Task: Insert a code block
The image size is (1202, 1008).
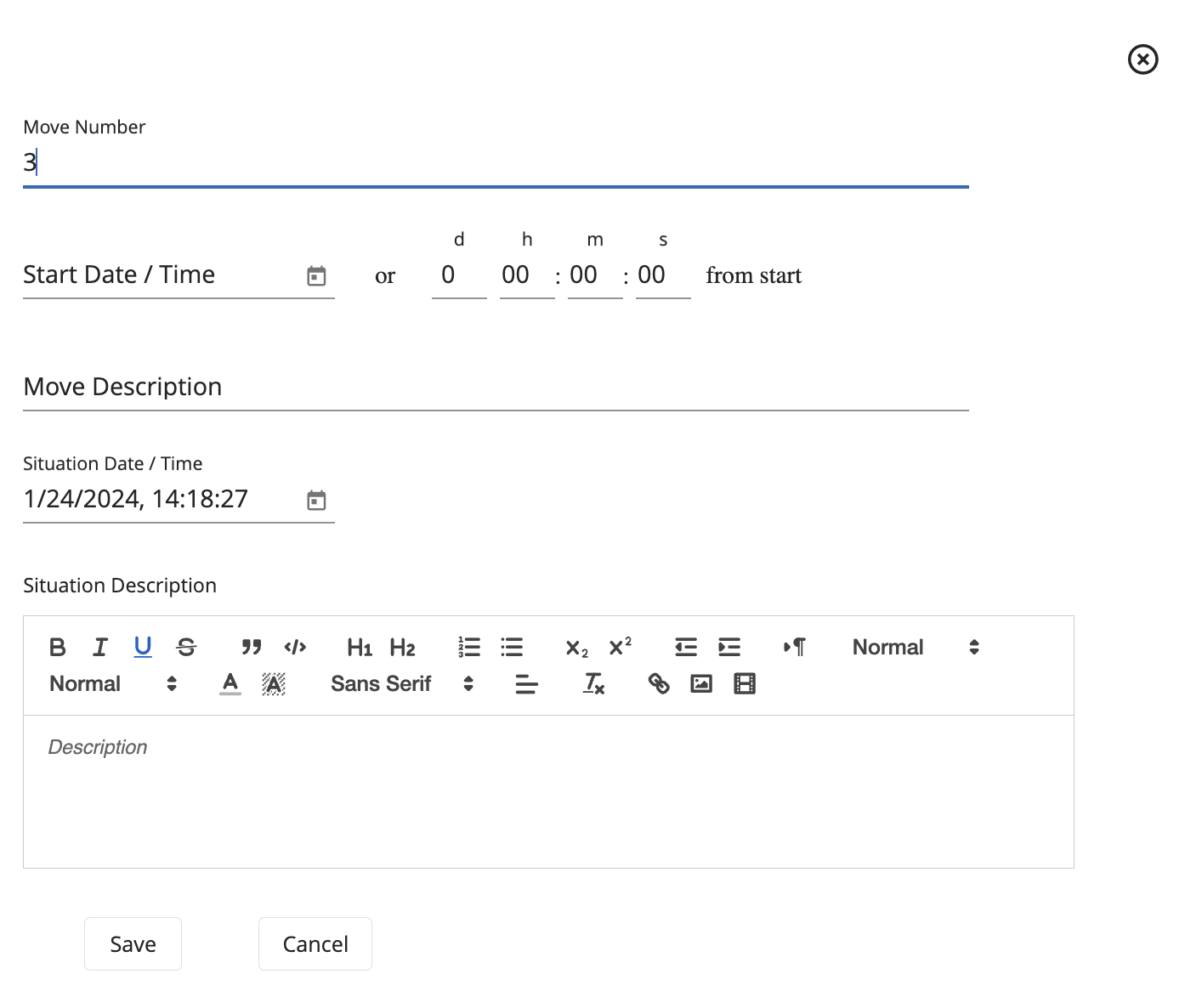Action: pos(295,648)
